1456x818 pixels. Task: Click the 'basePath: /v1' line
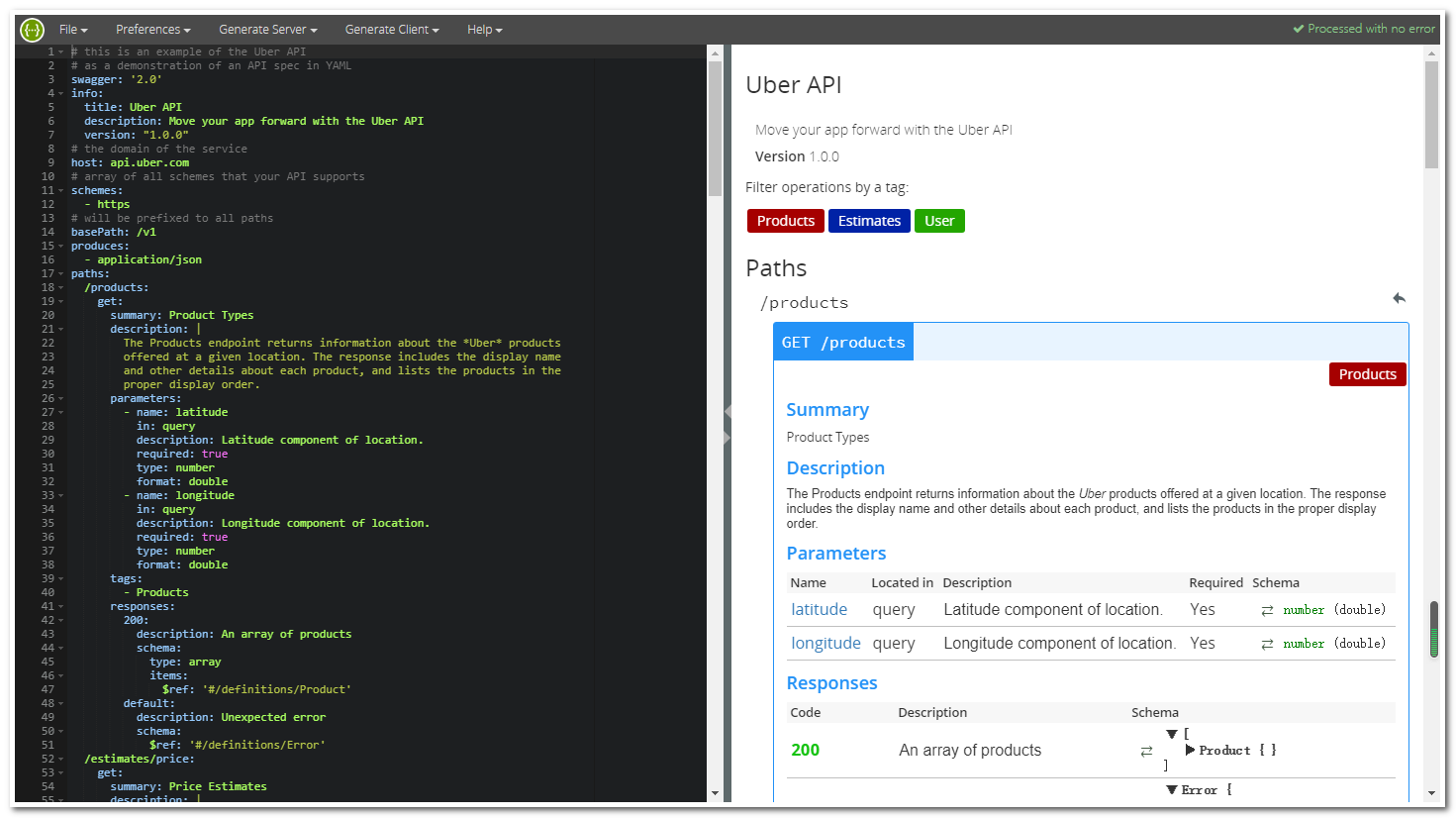pyautogui.click(x=114, y=232)
